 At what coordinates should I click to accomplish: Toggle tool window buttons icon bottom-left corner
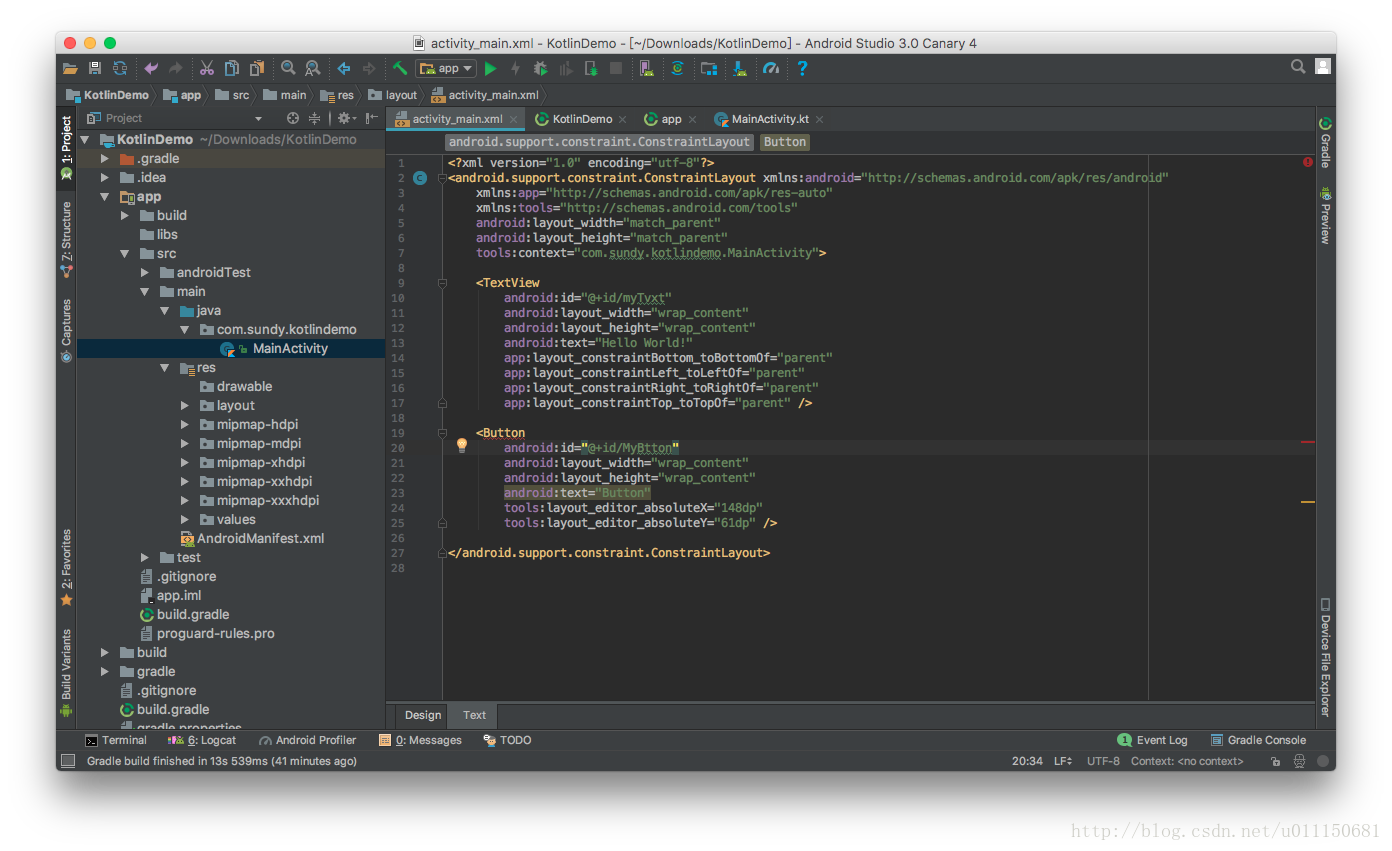(x=68, y=761)
